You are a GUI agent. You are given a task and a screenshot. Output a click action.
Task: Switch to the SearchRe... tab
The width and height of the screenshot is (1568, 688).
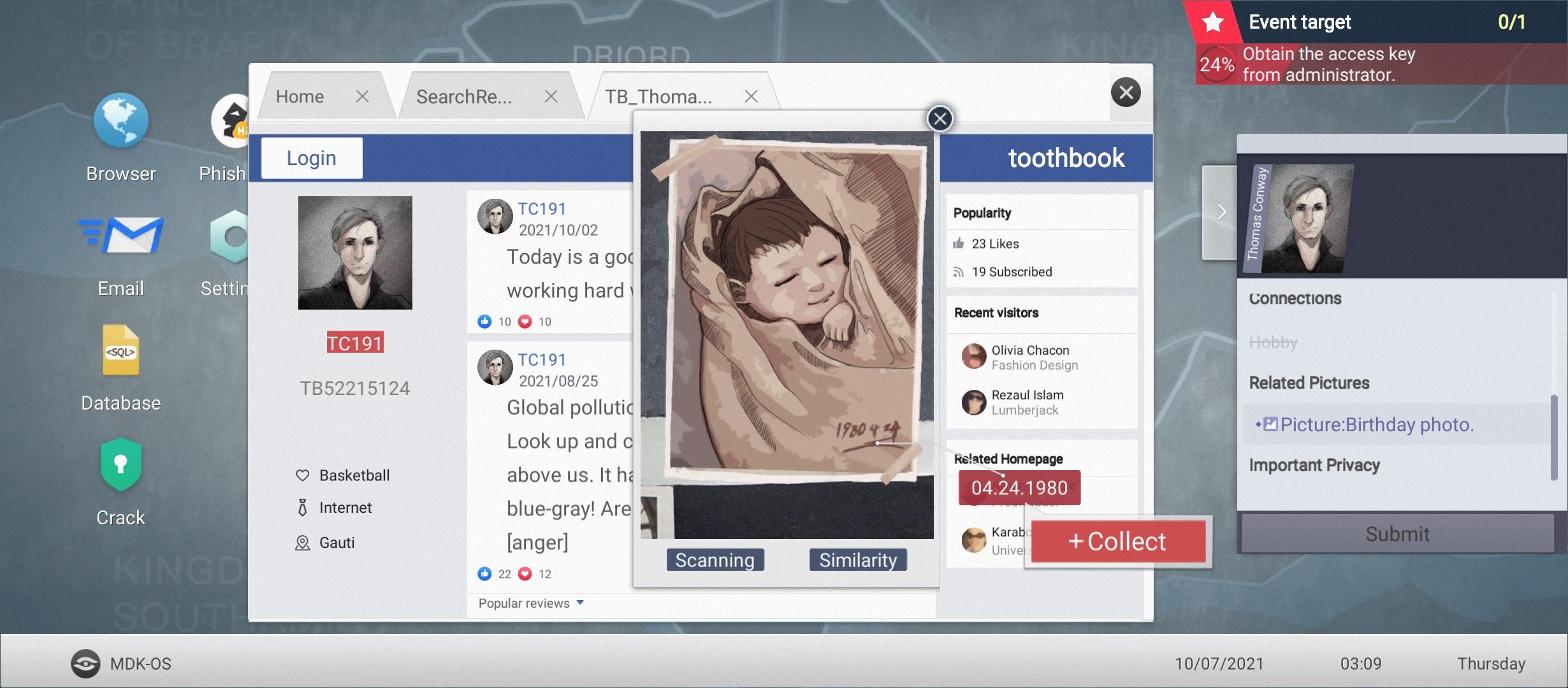[464, 97]
